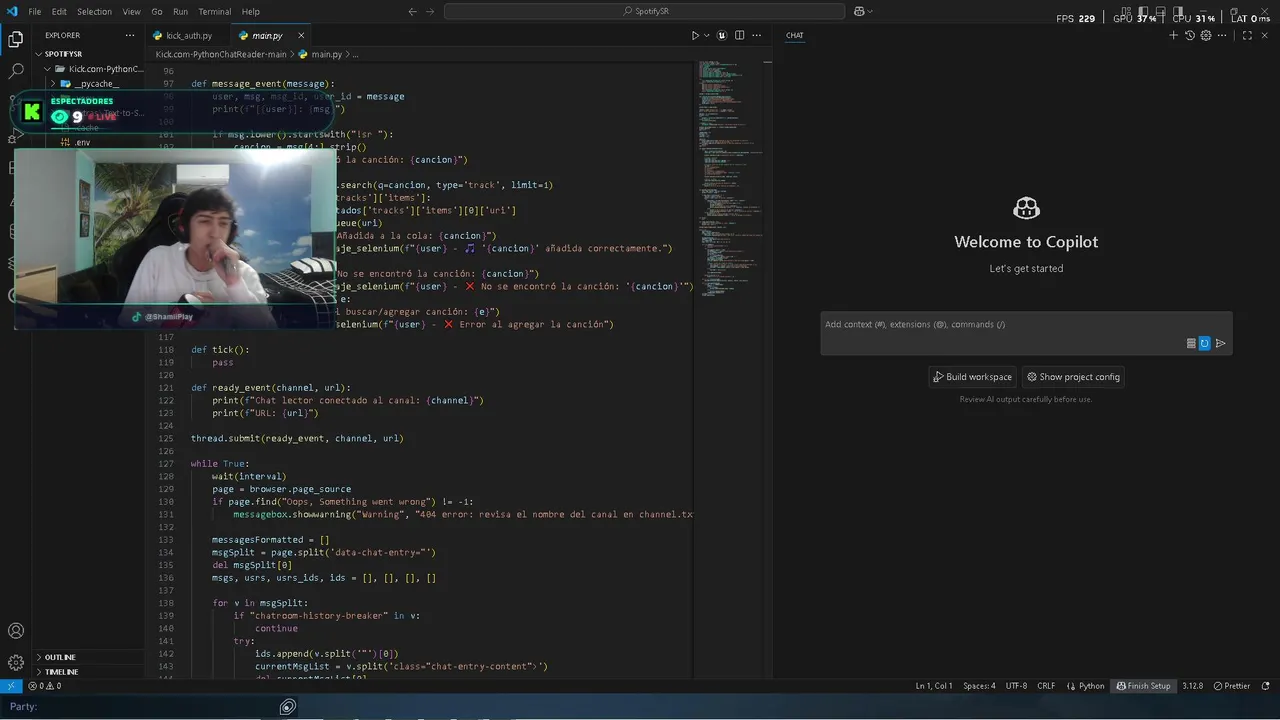Change line endings via CRLF
Image resolution: width=1280 pixels, height=720 pixels.
coord(1046,686)
